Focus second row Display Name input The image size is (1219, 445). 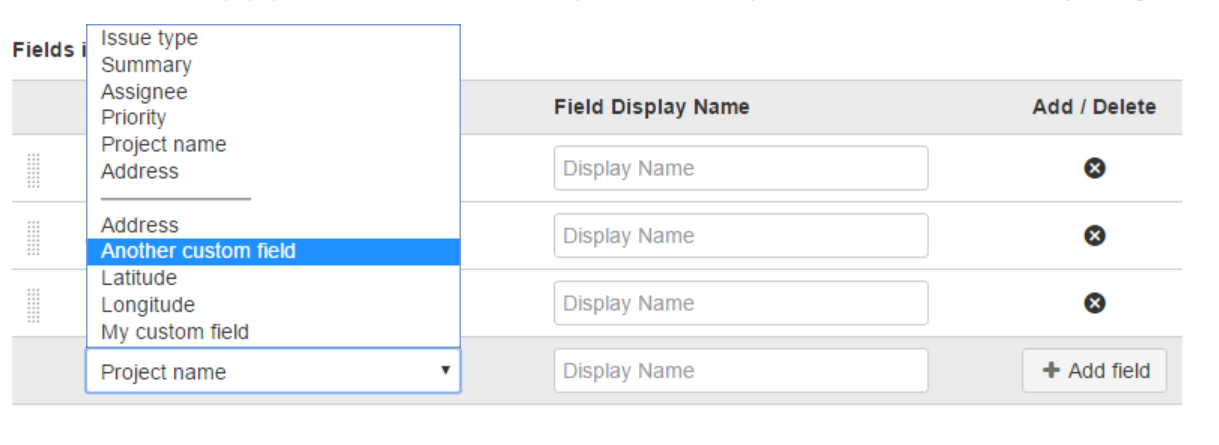click(x=740, y=235)
